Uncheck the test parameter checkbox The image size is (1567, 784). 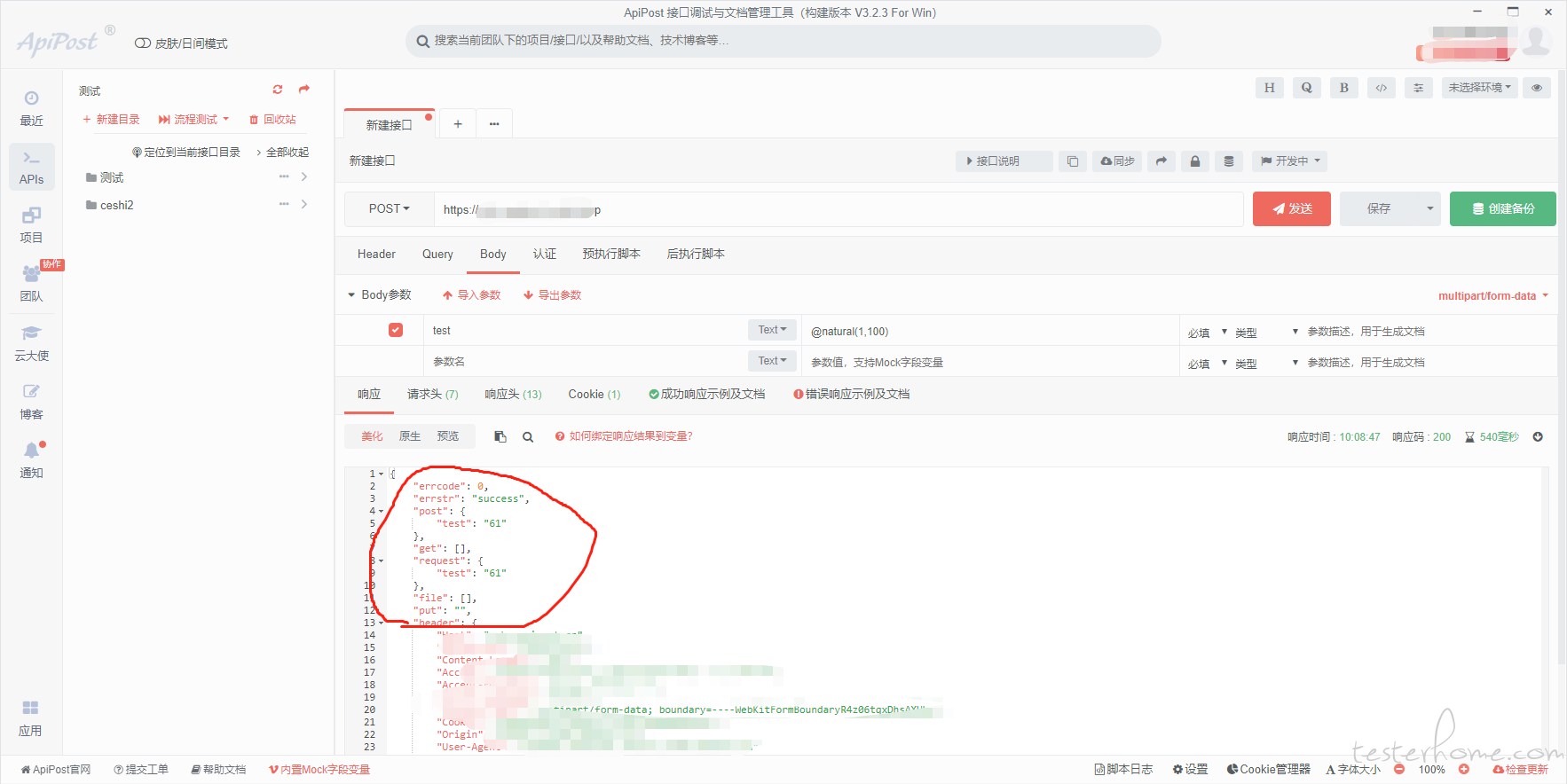(x=396, y=330)
